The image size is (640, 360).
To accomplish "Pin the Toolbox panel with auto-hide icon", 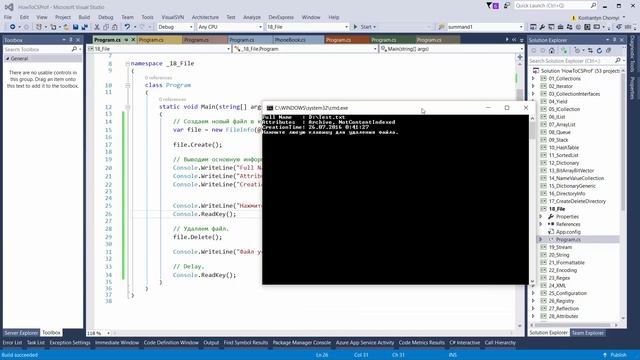I will pos(71,40).
